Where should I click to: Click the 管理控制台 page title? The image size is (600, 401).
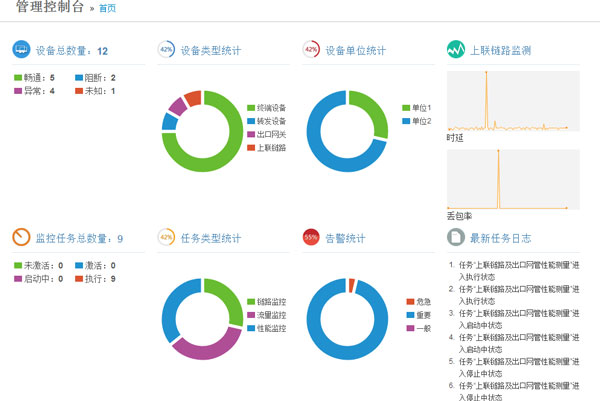point(49,8)
